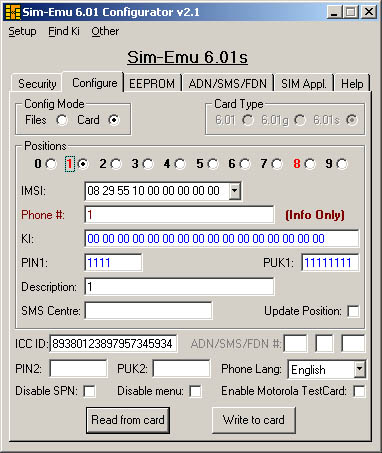Click the ICC ID input field

(x=113, y=344)
